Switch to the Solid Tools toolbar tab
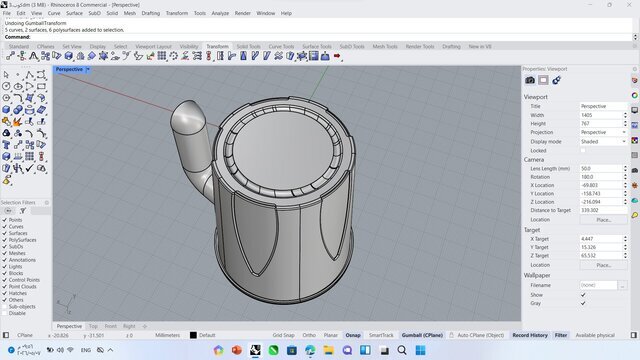This screenshot has height=360, width=640. point(248,47)
